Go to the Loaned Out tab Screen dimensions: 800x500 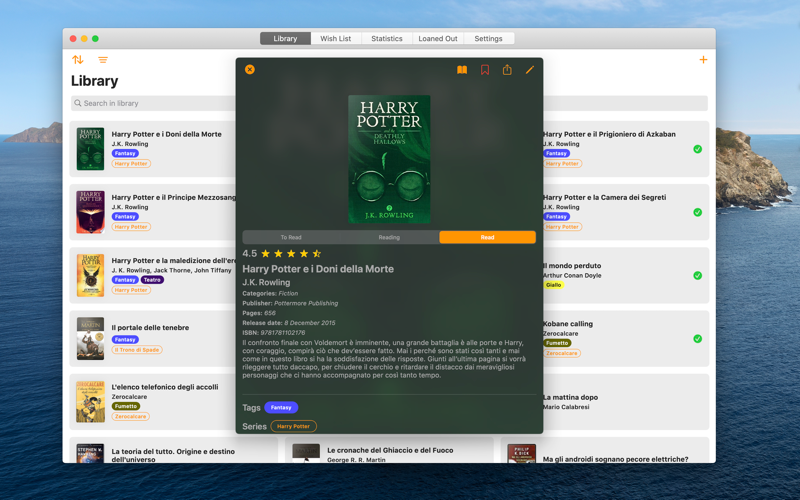(438, 38)
